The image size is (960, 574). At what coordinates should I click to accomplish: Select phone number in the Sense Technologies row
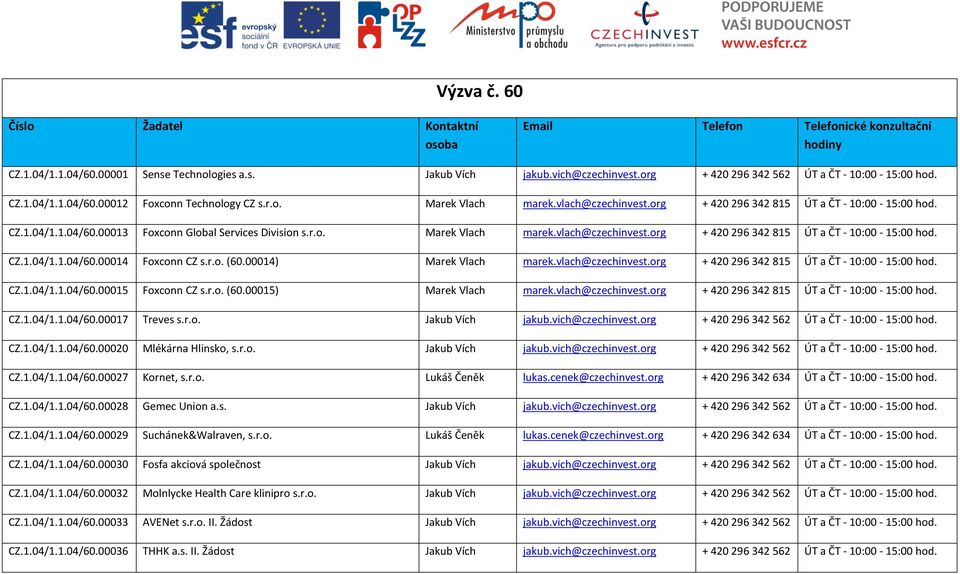coord(746,174)
